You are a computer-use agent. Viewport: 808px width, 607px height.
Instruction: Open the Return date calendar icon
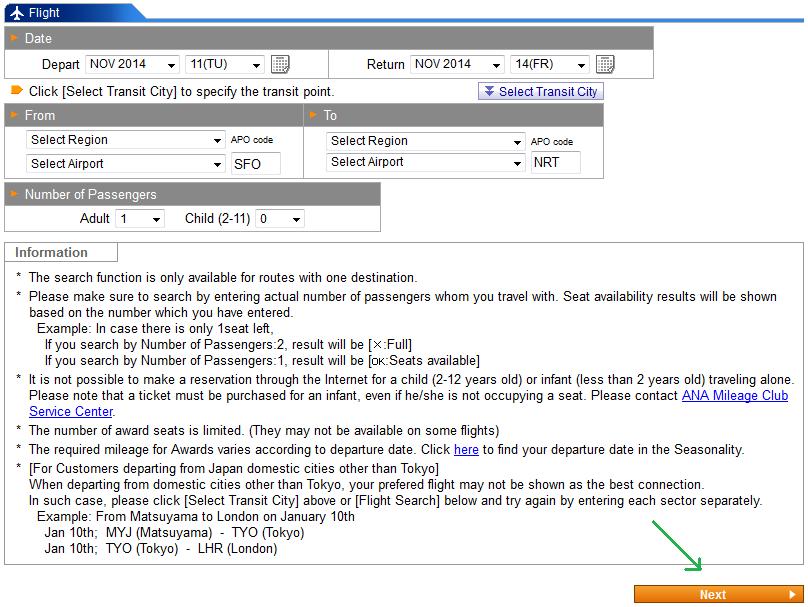tap(605, 65)
